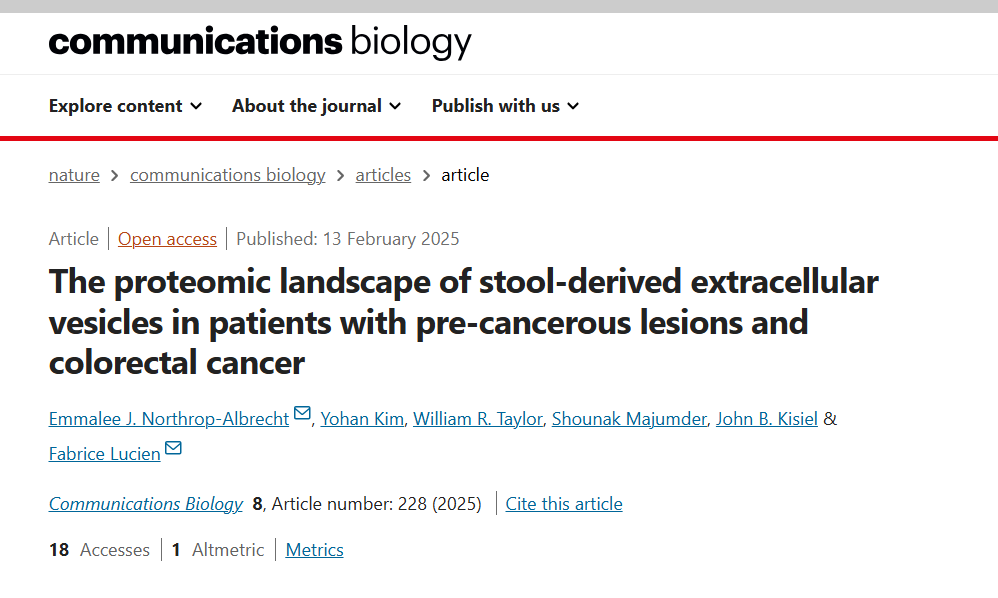Click the email icon beside Emmalee J. Northrop-Albrecht
The width and height of the screenshot is (998, 598).
coord(302,414)
